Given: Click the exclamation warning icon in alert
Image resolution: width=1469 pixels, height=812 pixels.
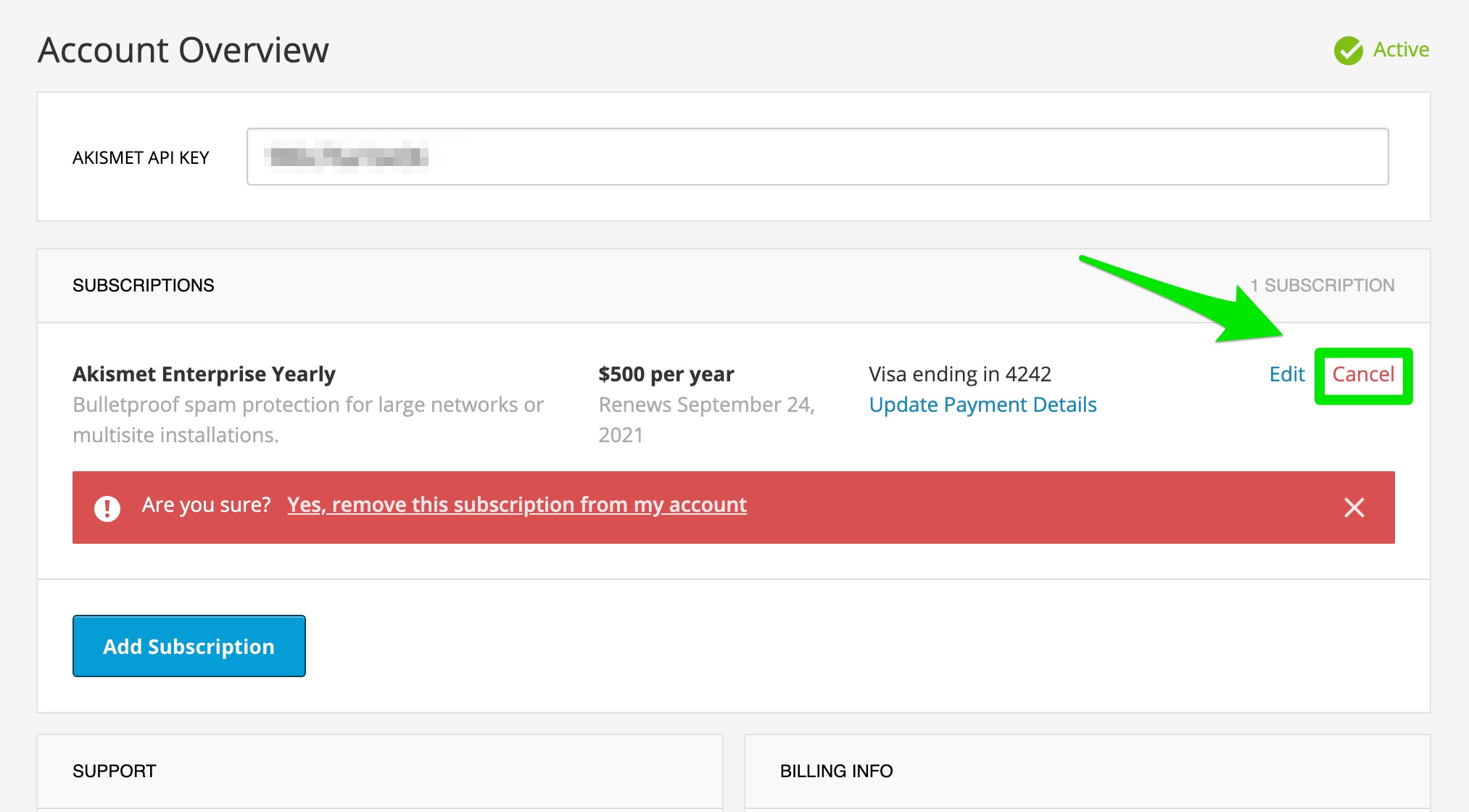Looking at the screenshot, I should [x=107, y=507].
